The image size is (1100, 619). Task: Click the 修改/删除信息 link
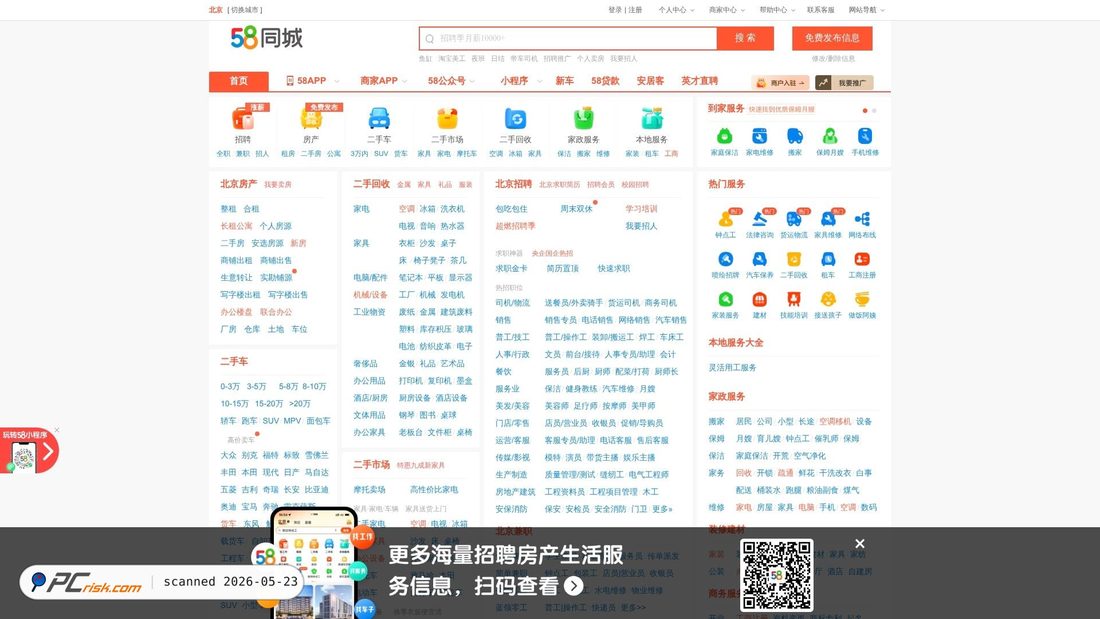click(x=833, y=58)
